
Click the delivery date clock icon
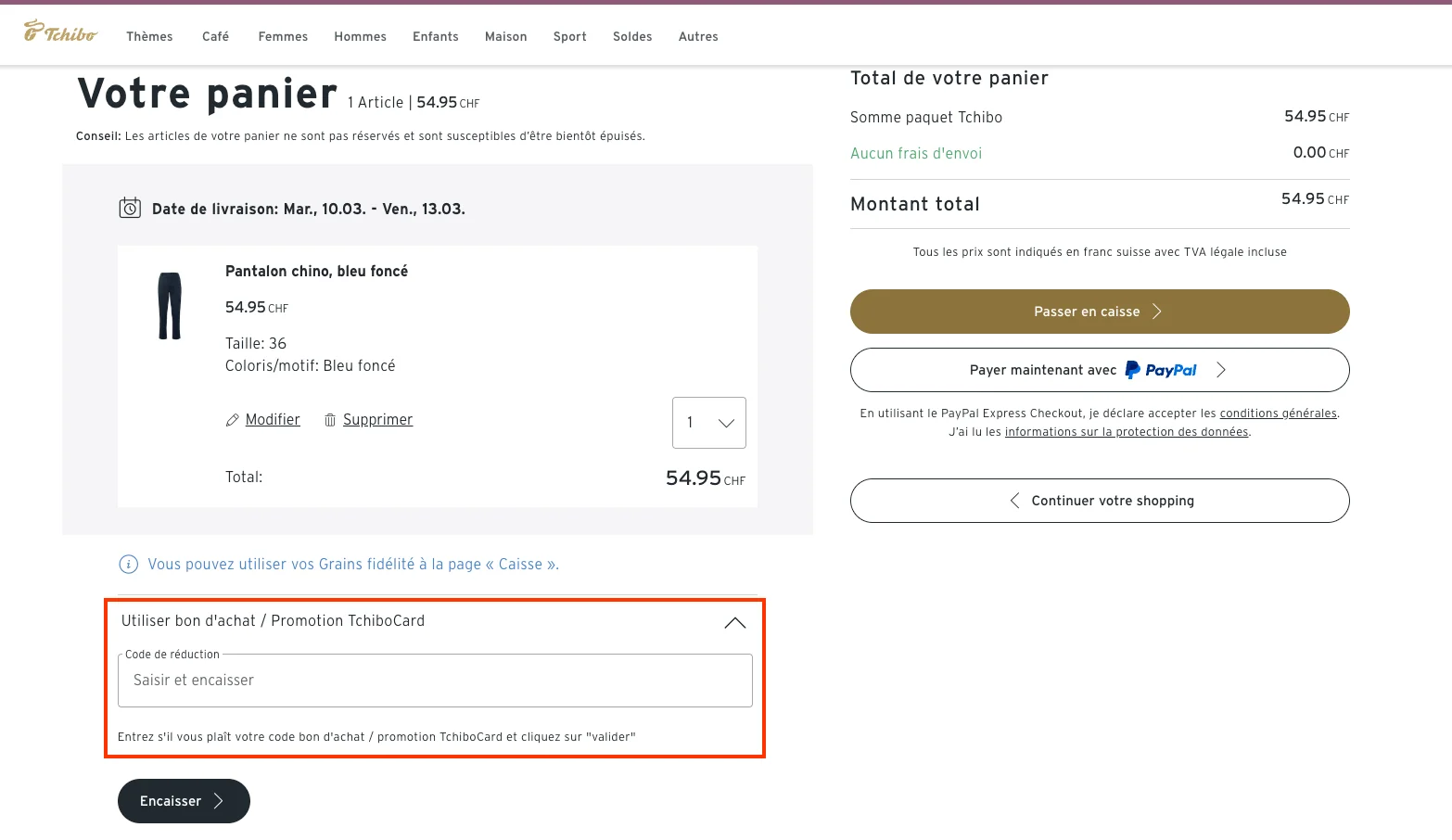[130, 207]
